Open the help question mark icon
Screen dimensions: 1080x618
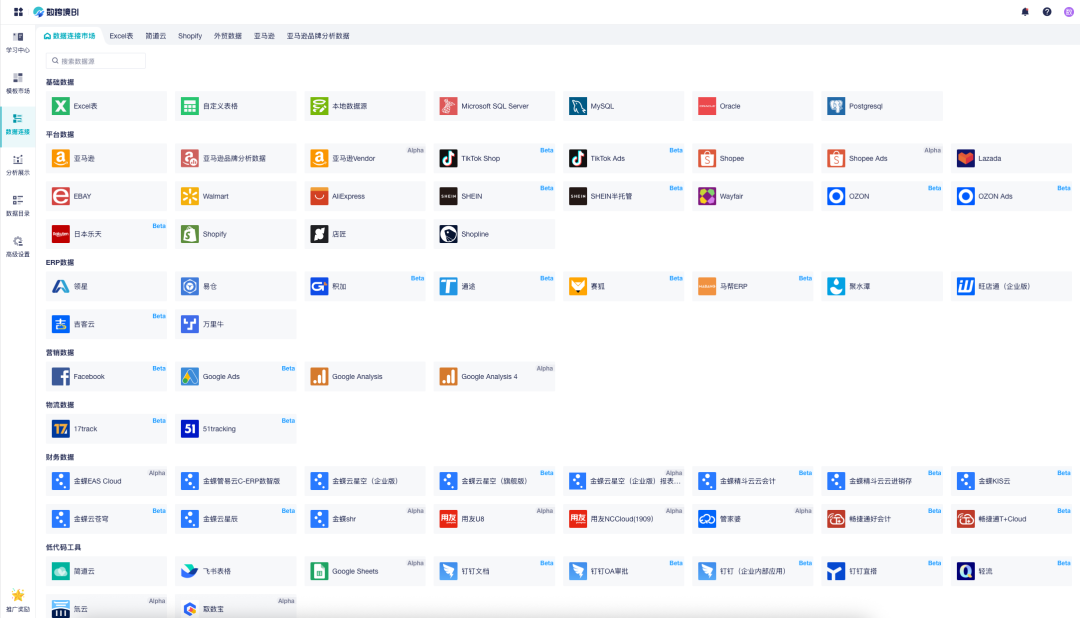pyautogui.click(x=1047, y=12)
